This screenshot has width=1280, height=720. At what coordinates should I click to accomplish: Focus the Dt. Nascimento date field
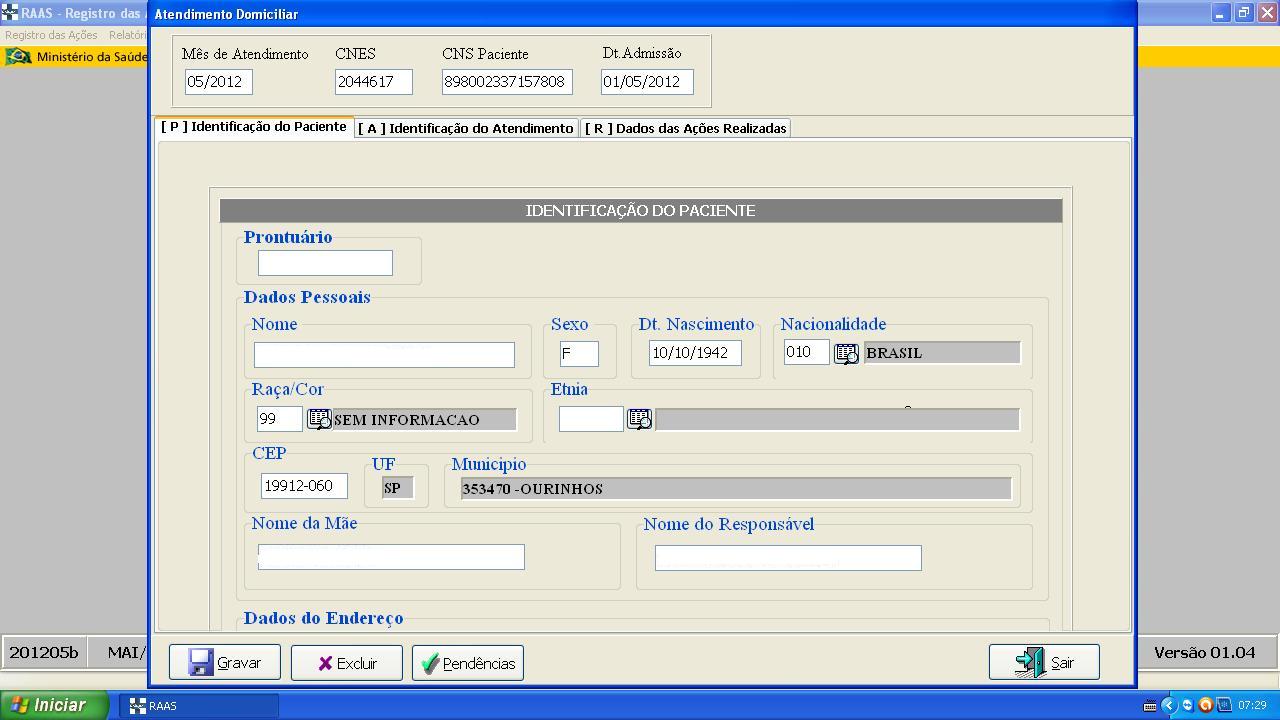pyautogui.click(x=695, y=353)
